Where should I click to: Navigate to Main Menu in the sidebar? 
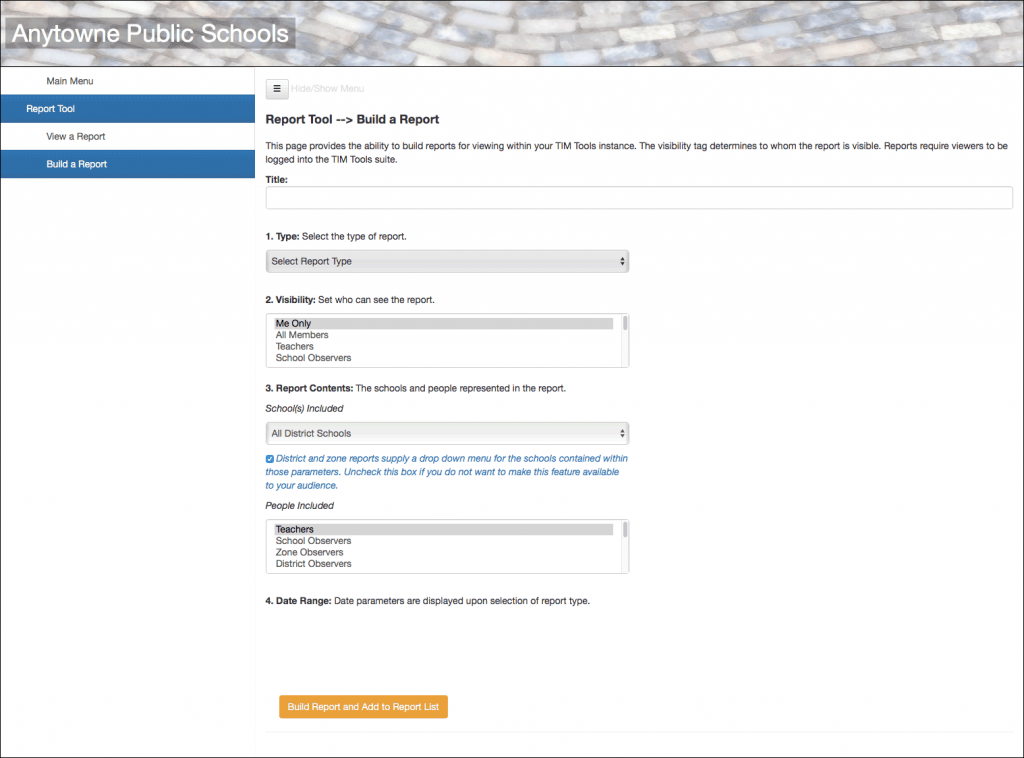click(70, 81)
